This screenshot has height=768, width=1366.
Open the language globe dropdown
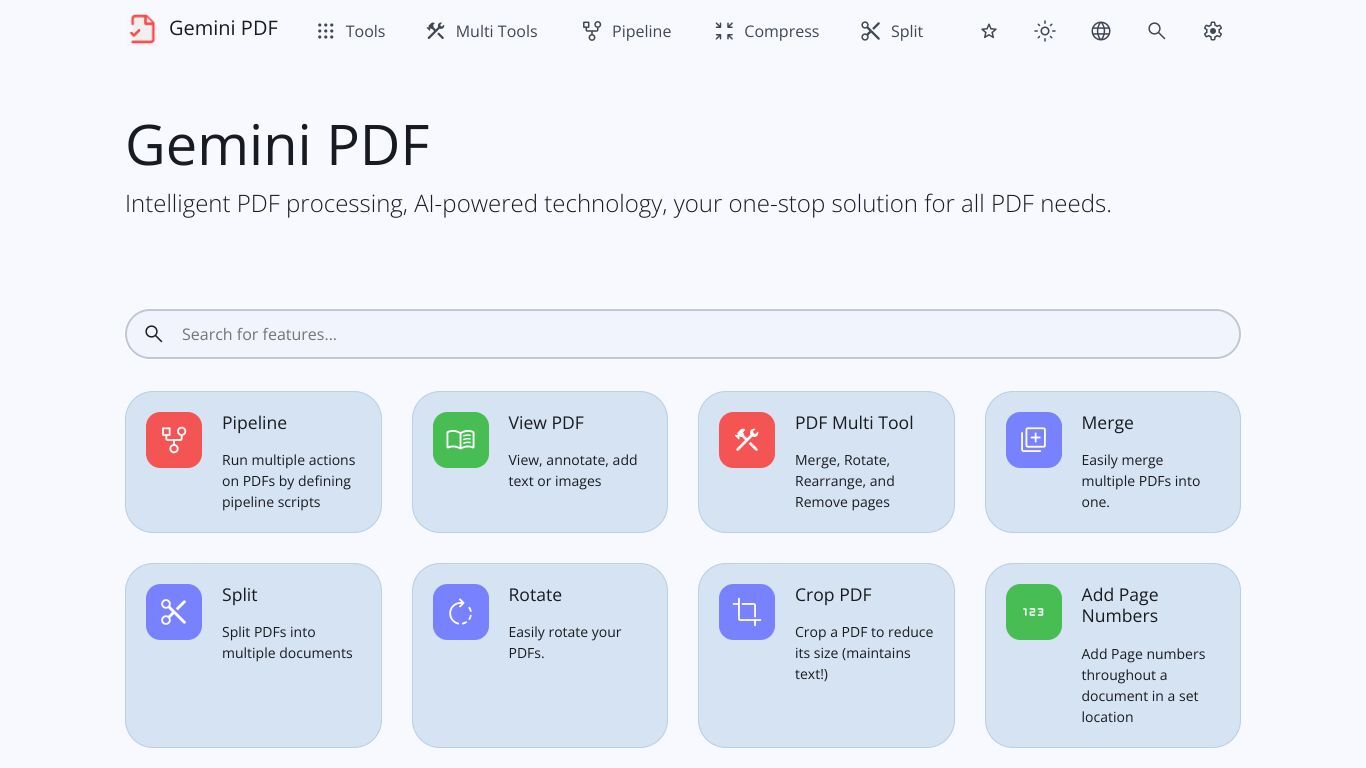pyautogui.click(x=1101, y=31)
